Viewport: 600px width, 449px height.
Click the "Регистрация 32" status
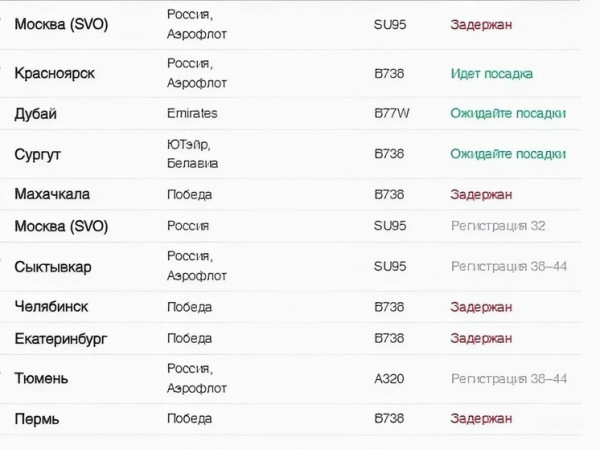pos(498,226)
